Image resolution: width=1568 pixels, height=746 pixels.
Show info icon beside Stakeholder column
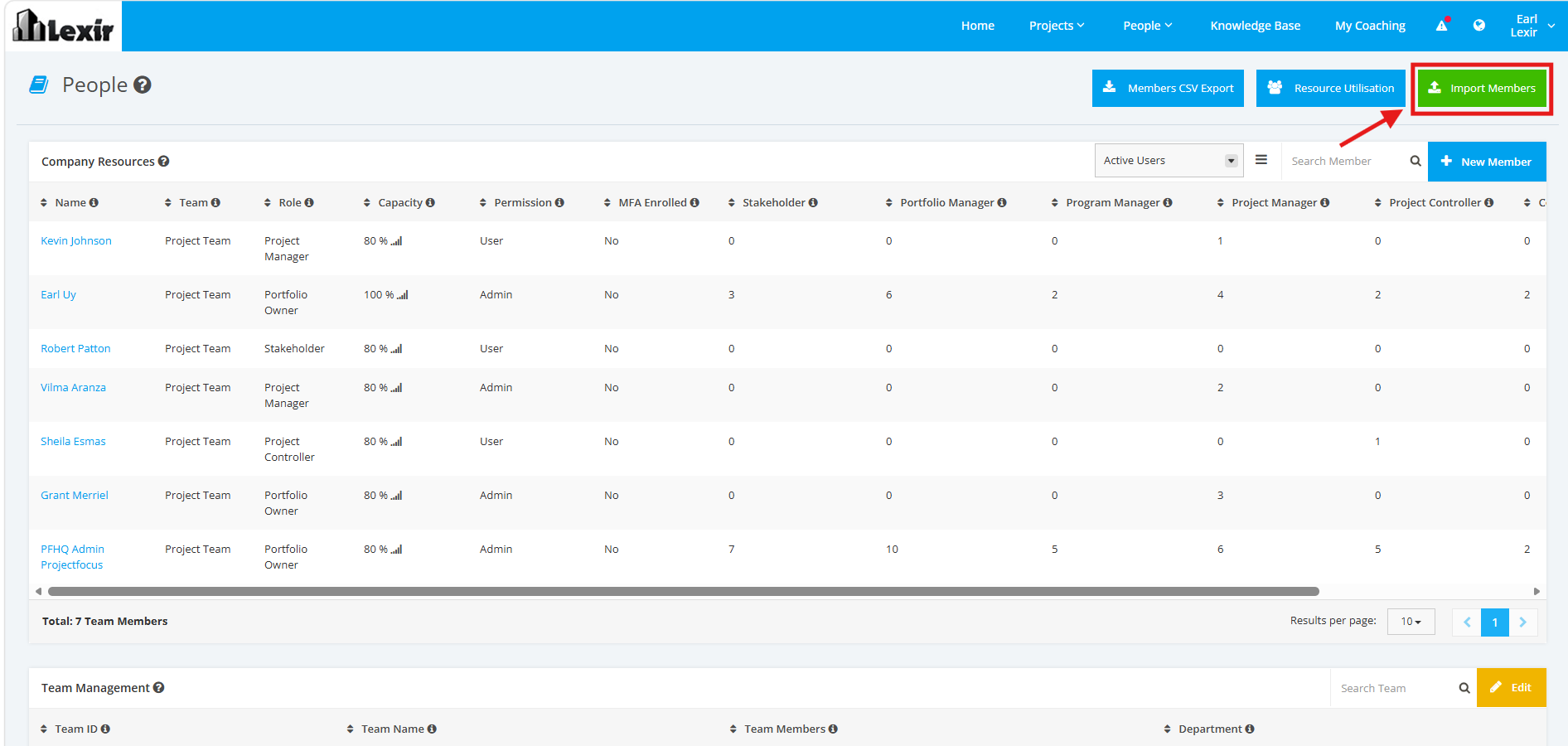tap(813, 203)
